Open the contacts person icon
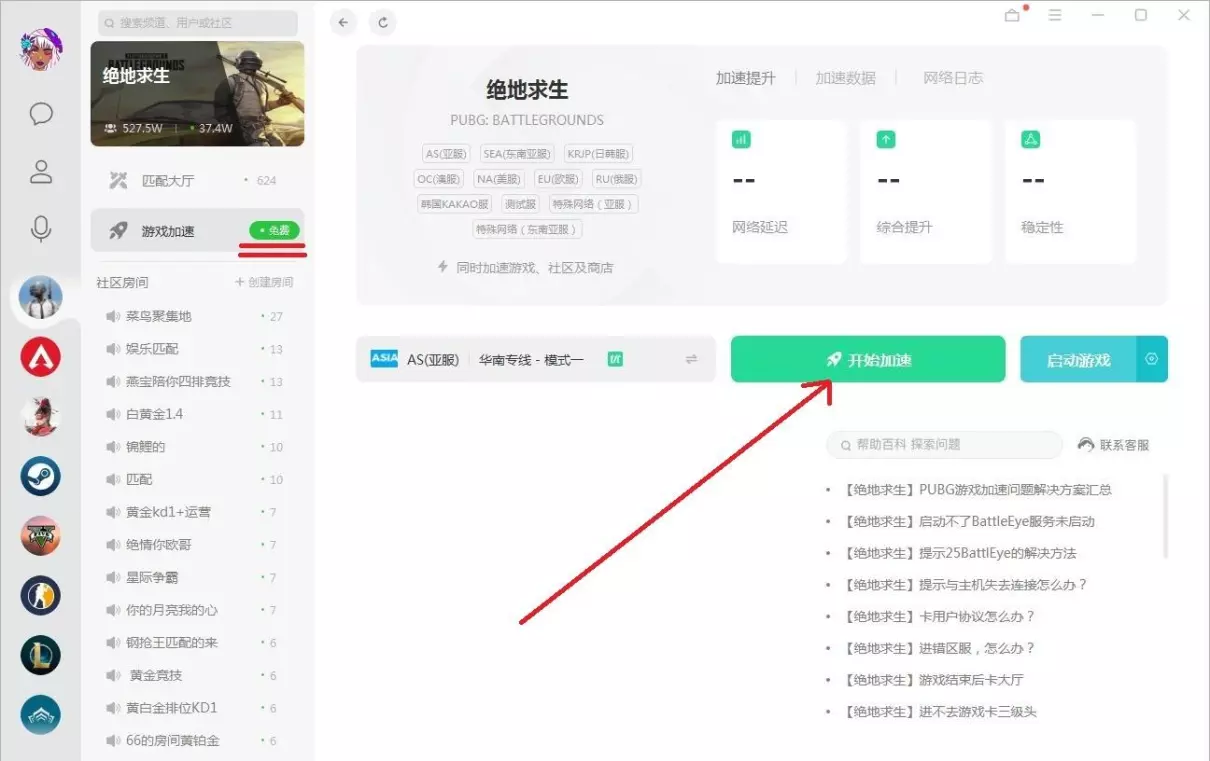 click(41, 171)
